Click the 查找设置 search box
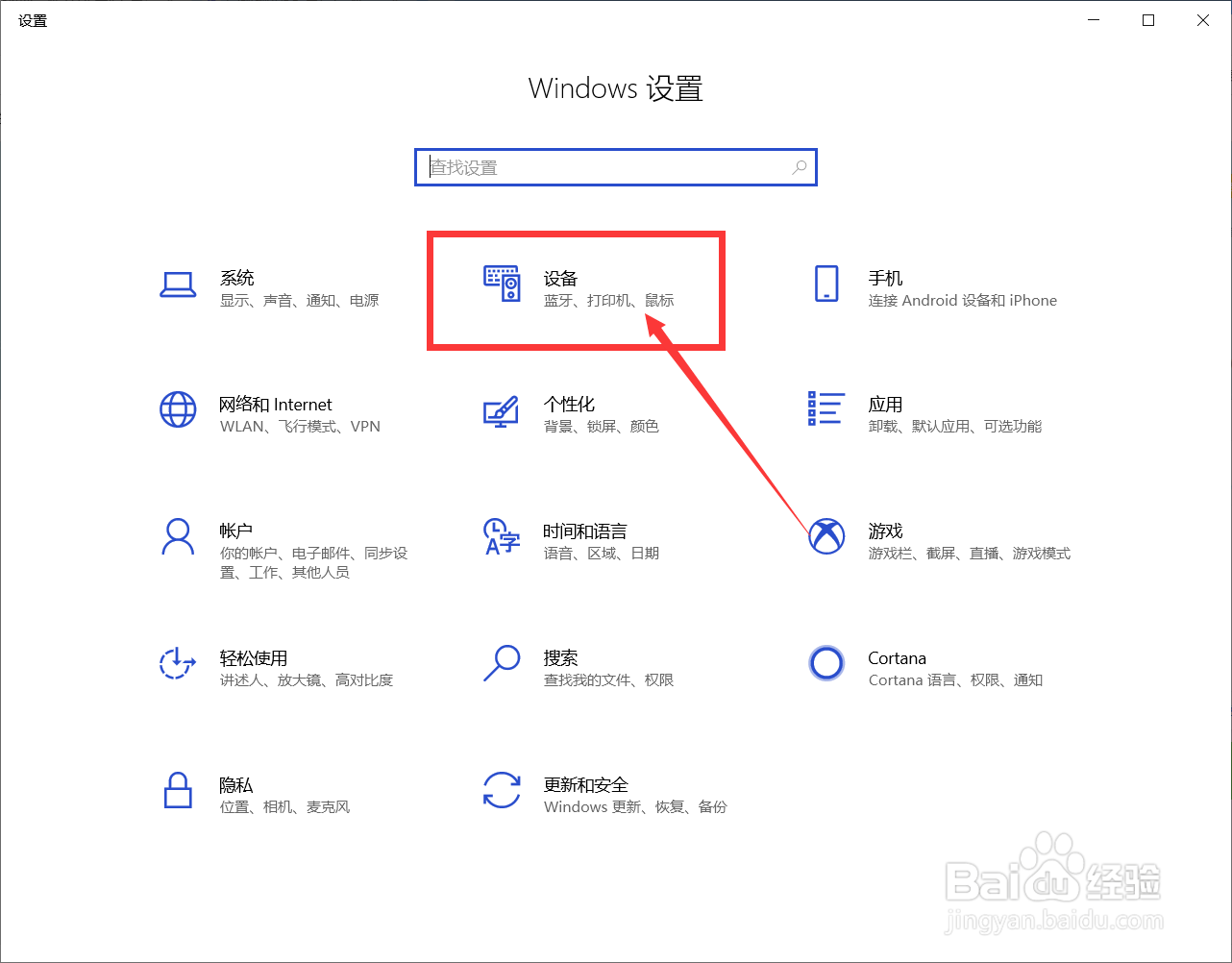Viewport: 1232px width, 963px height. 615,166
